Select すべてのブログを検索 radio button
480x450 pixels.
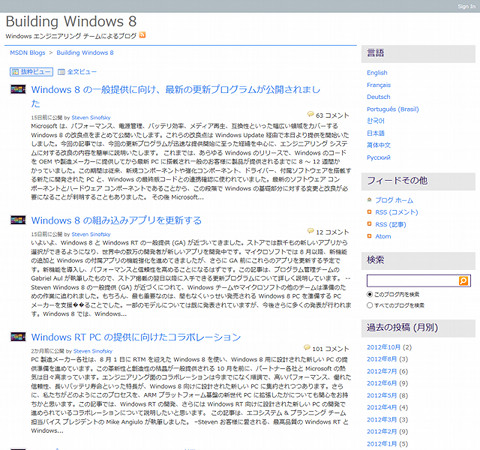coord(369,305)
